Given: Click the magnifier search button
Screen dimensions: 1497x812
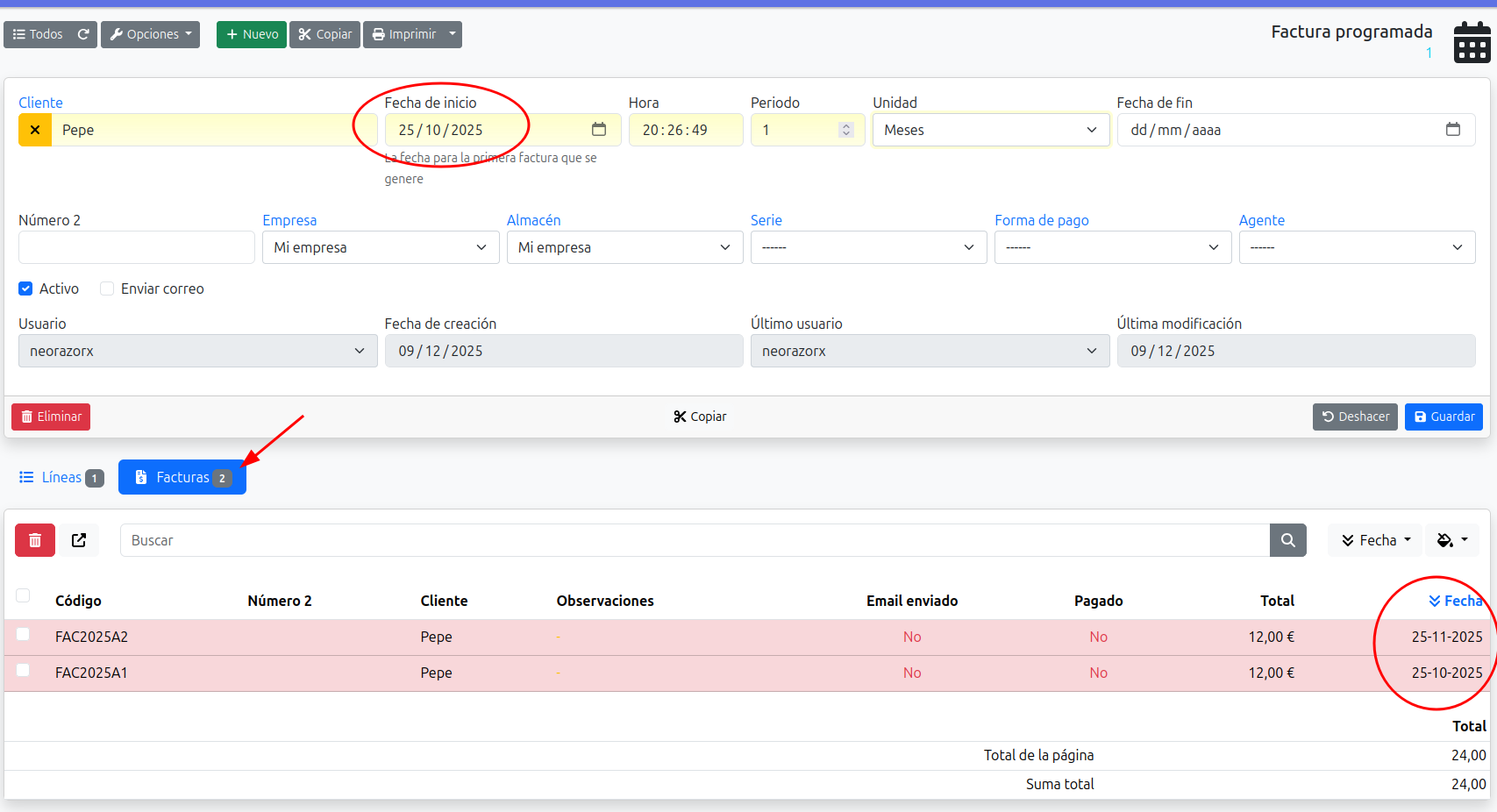Looking at the screenshot, I should click(1287, 540).
